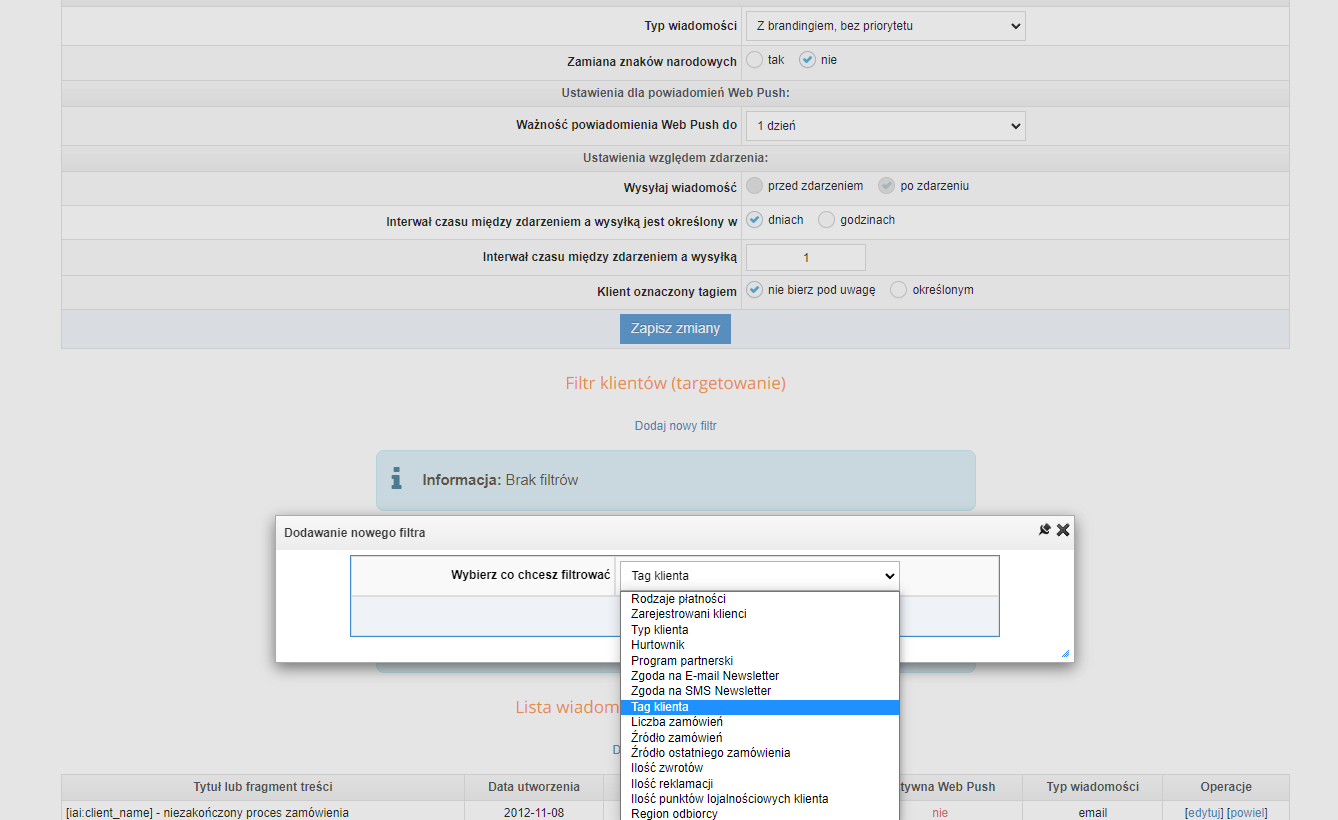Click the interval value input field
1338x820 pixels.
(x=806, y=258)
